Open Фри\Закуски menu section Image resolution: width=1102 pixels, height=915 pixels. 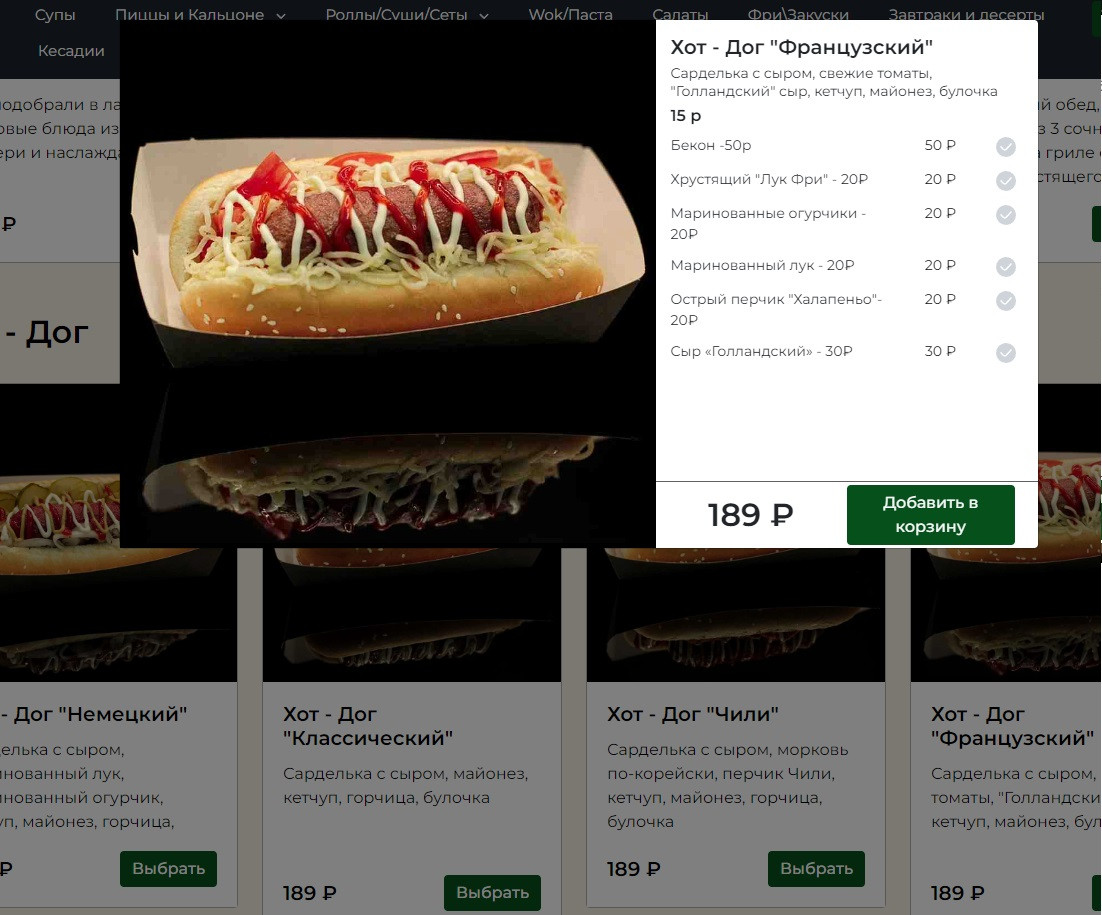coord(798,14)
